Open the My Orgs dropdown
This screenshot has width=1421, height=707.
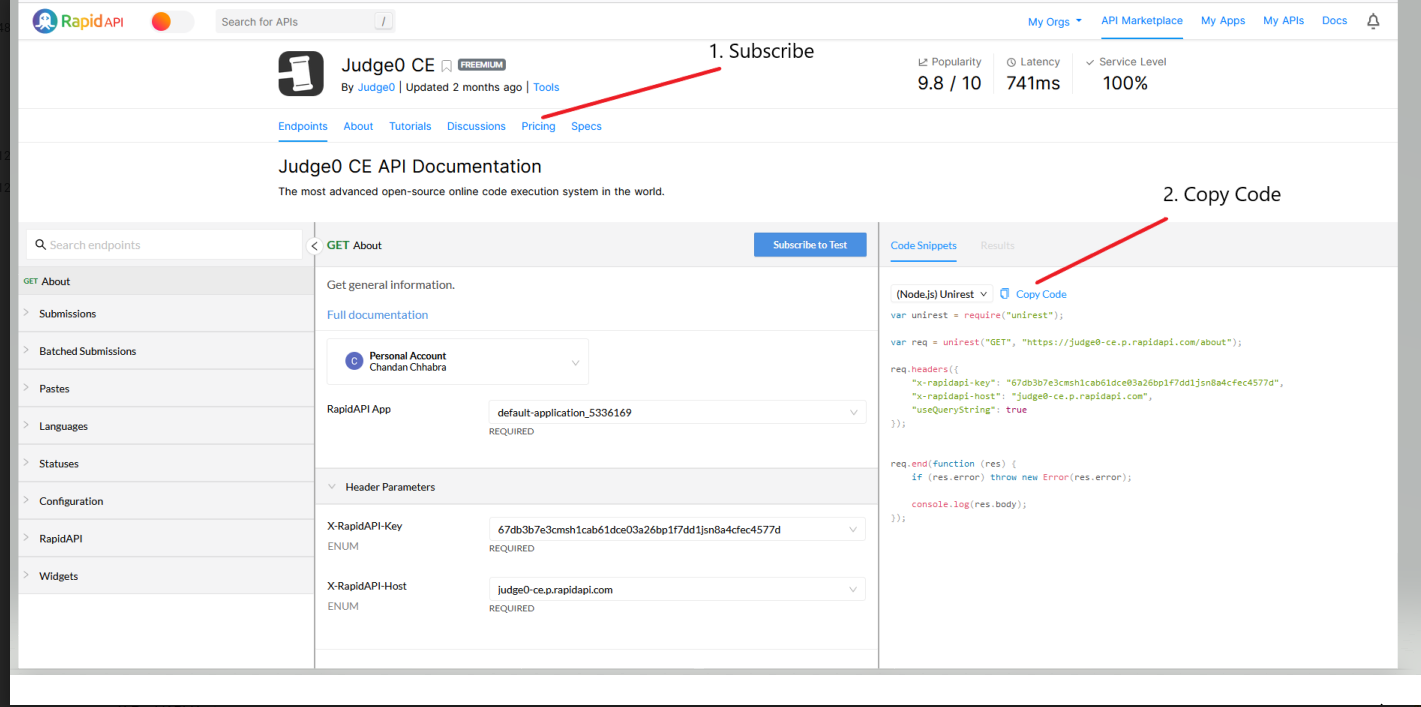tap(1054, 21)
